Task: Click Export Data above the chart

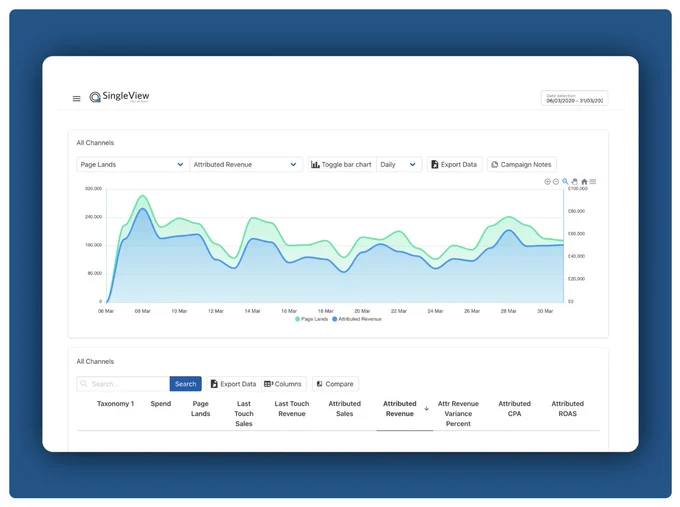Action: click(454, 165)
